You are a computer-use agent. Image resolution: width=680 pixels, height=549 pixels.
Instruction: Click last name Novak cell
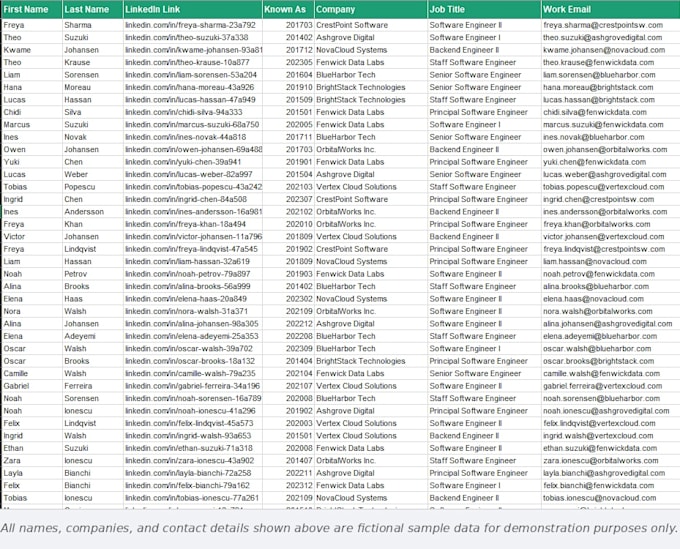coord(93,137)
